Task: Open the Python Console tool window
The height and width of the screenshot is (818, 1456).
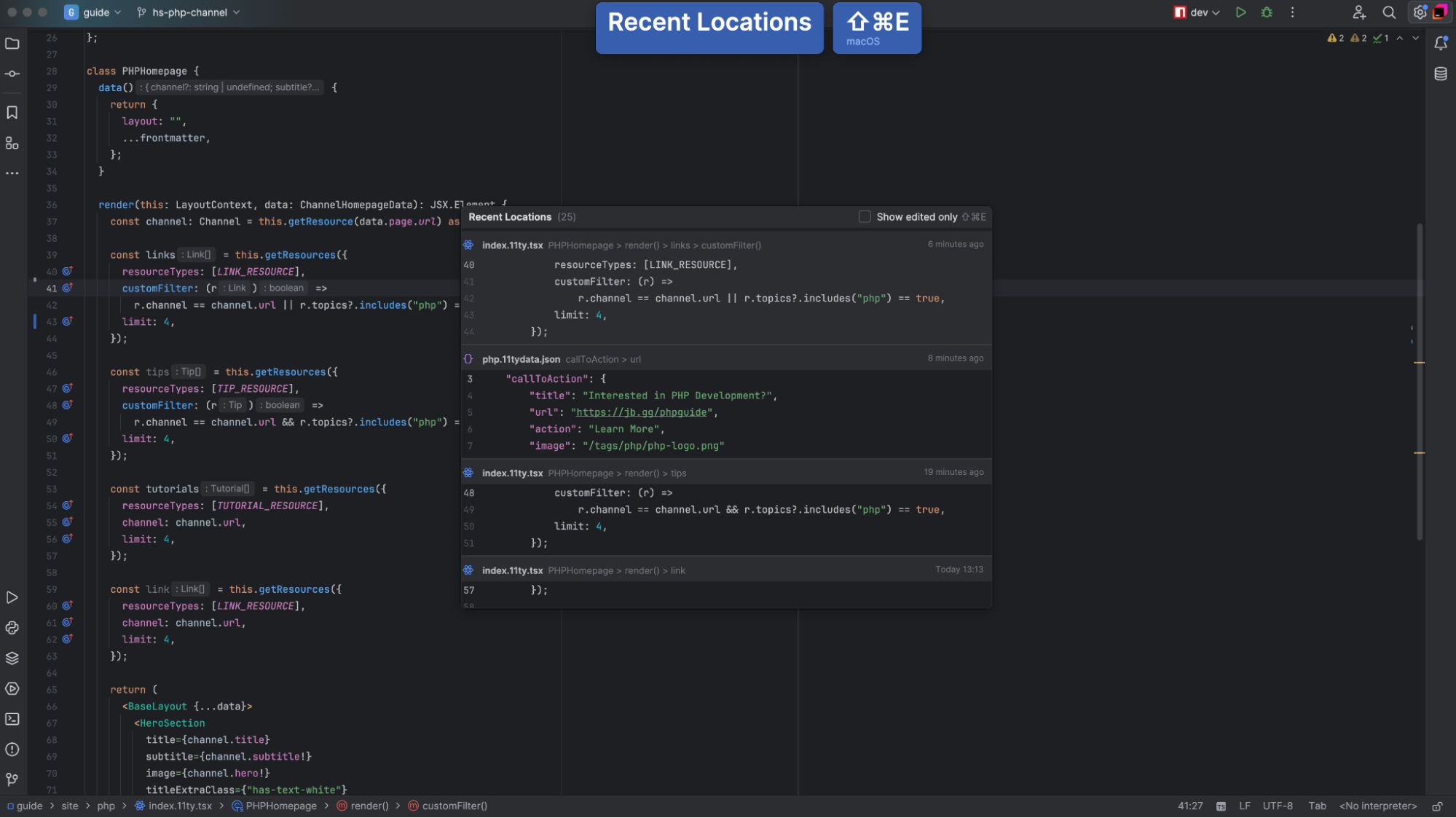Action: click(12, 628)
